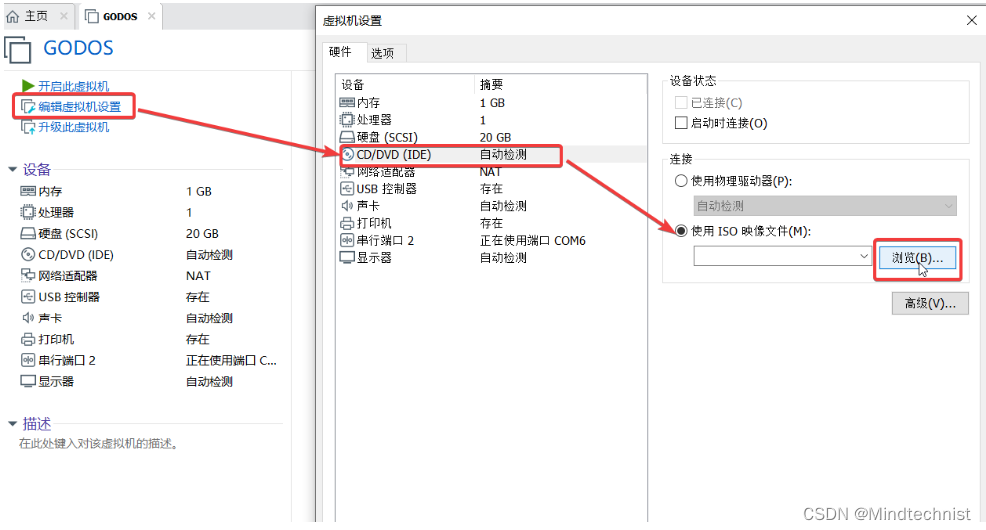Screen dimensions: 986x530
Task: Click the 打印机 icon in the settings dialog
Action: (347, 223)
